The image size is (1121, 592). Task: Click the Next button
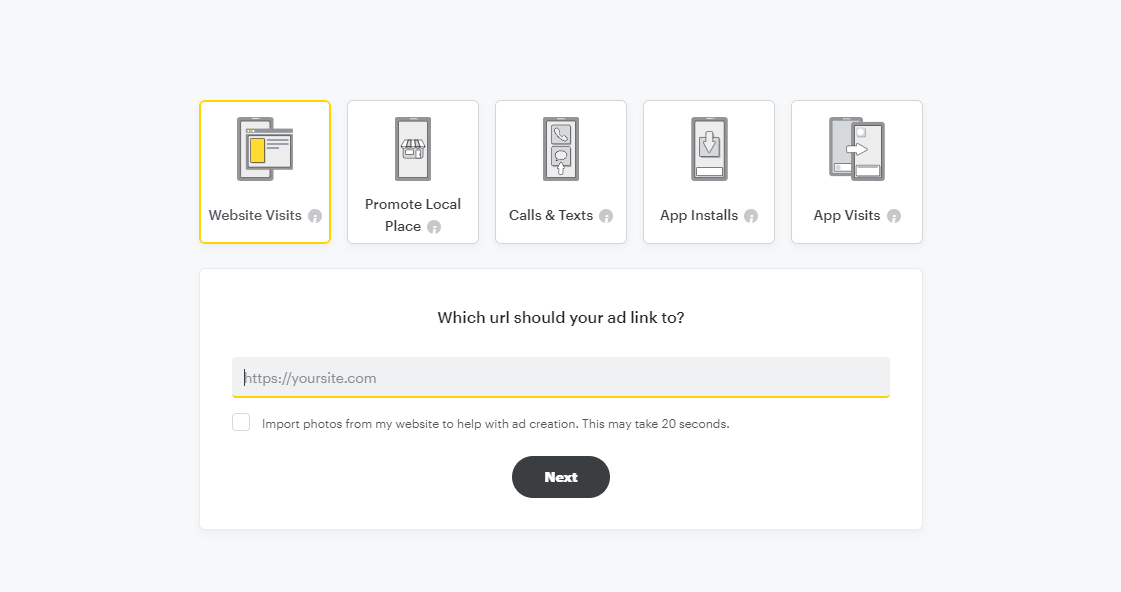(x=560, y=477)
